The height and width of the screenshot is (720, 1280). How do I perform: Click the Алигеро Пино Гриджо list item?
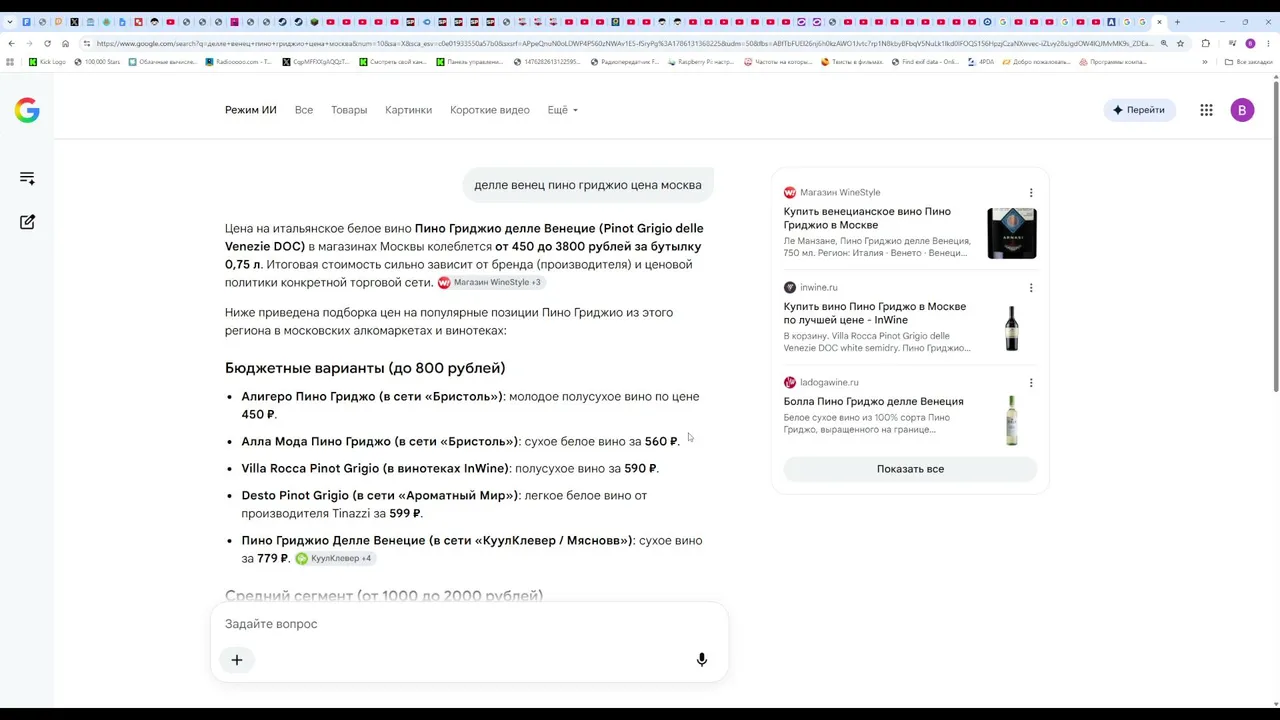(x=470, y=406)
